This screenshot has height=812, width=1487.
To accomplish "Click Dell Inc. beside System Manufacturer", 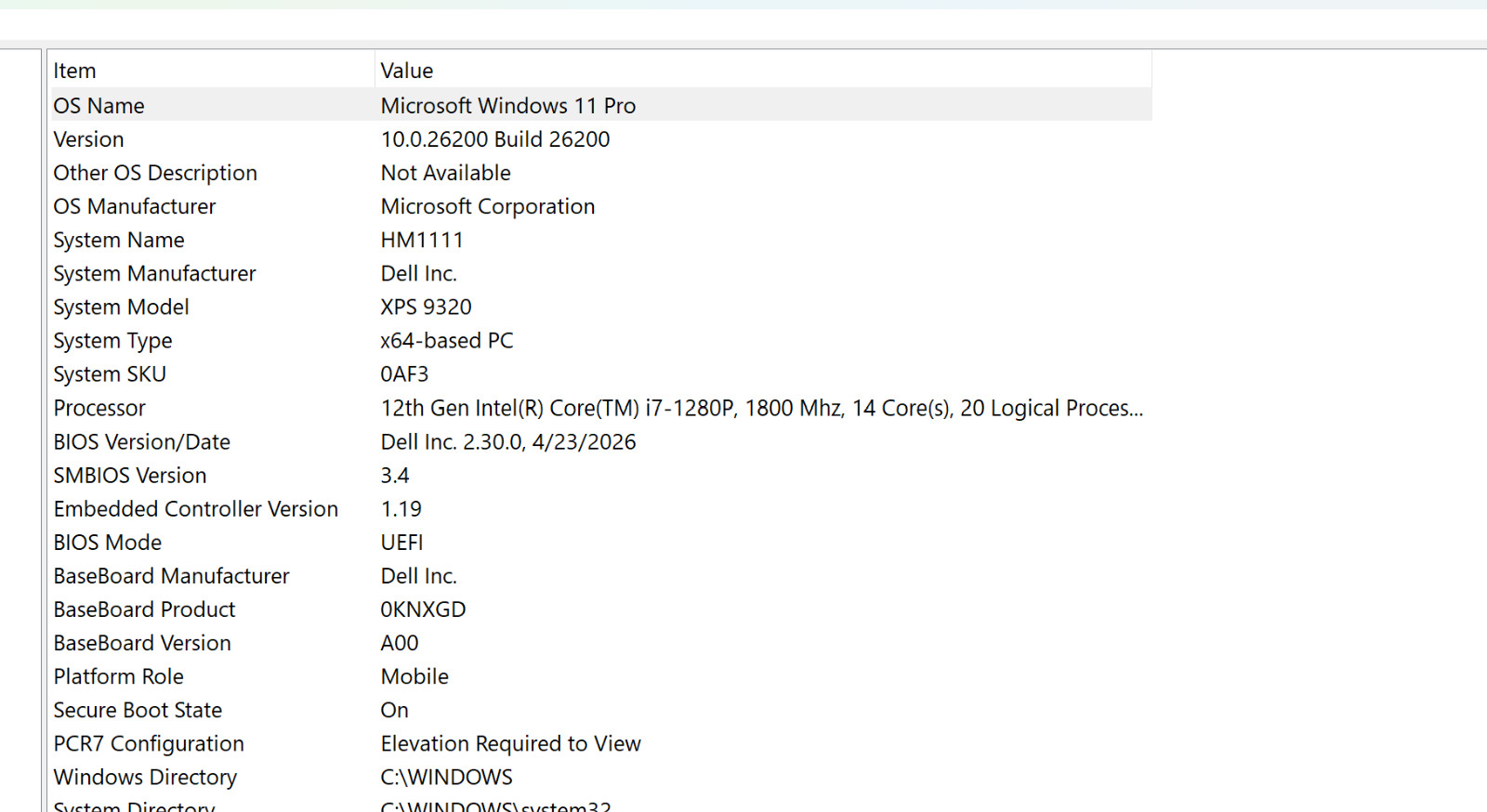I will 419,273.
